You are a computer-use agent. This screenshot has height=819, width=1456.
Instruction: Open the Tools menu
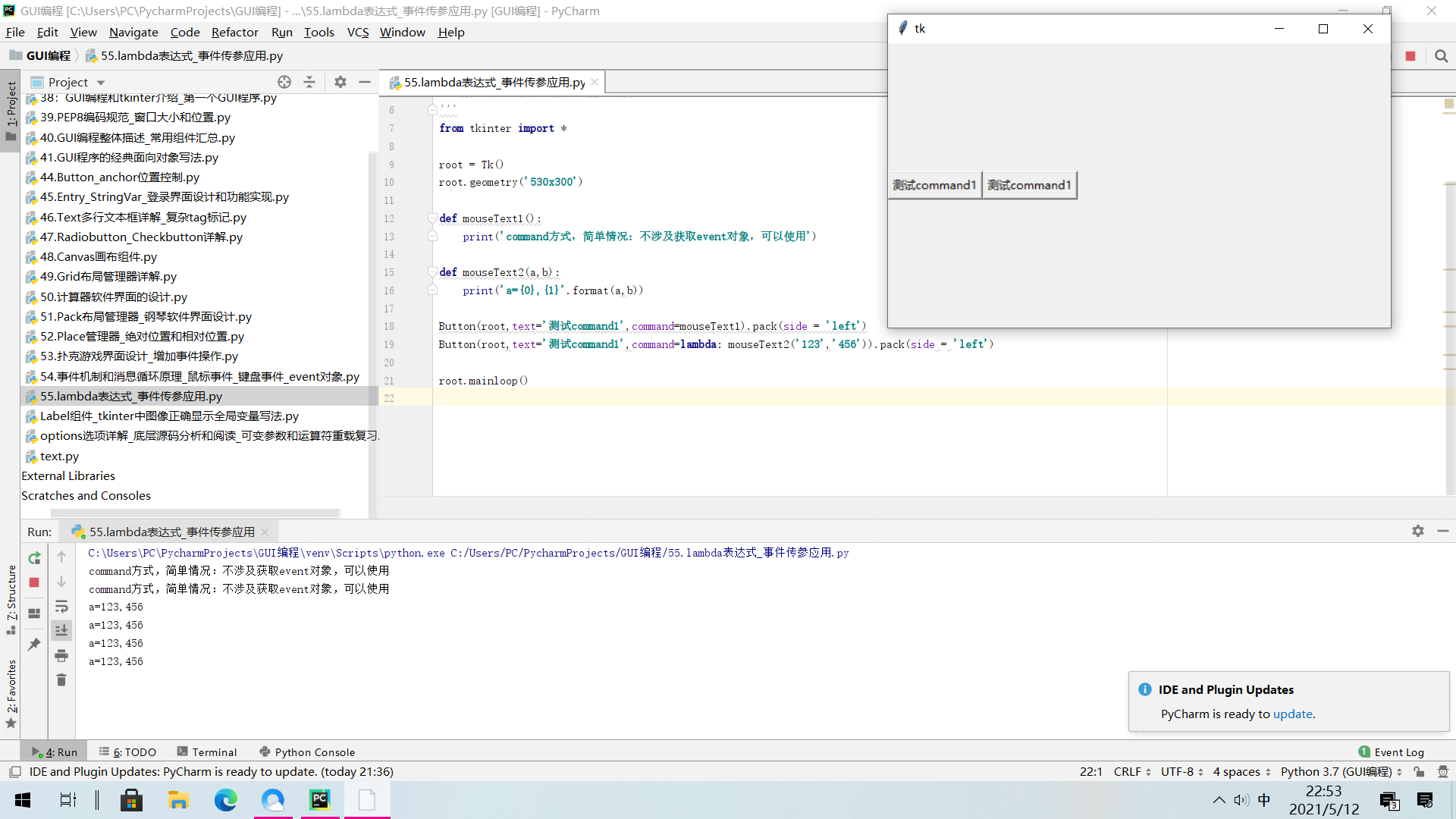(x=318, y=32)
